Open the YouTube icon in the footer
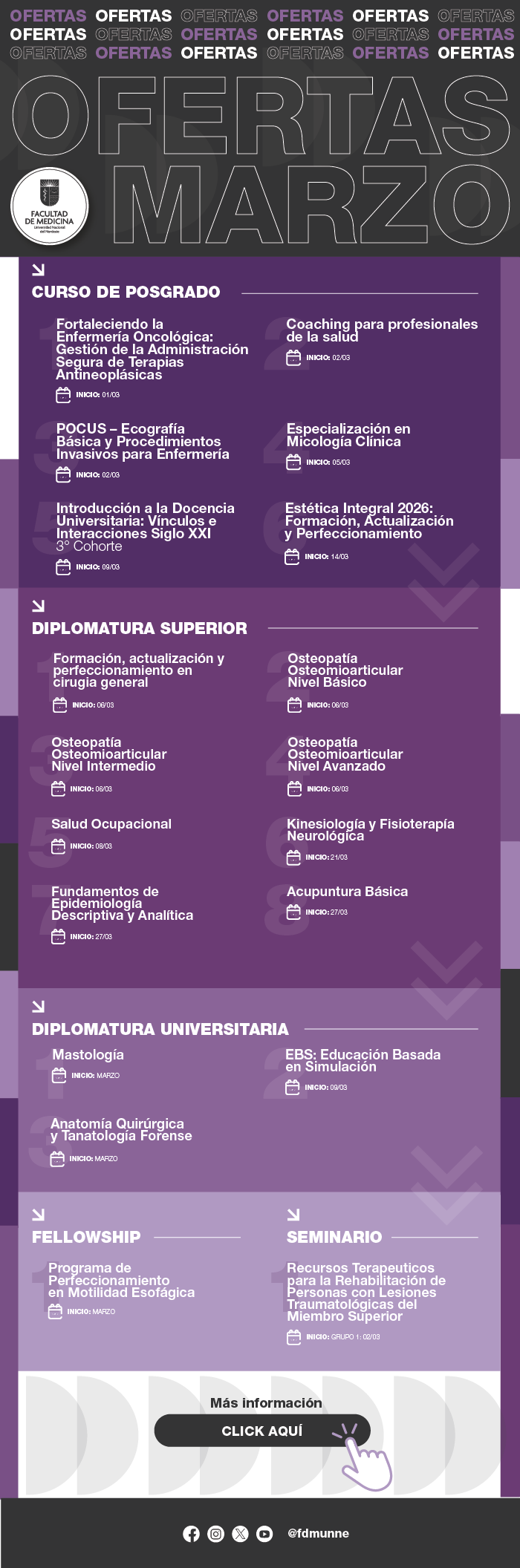This screenshot has width=520, height=1568. pos(264,1534)
